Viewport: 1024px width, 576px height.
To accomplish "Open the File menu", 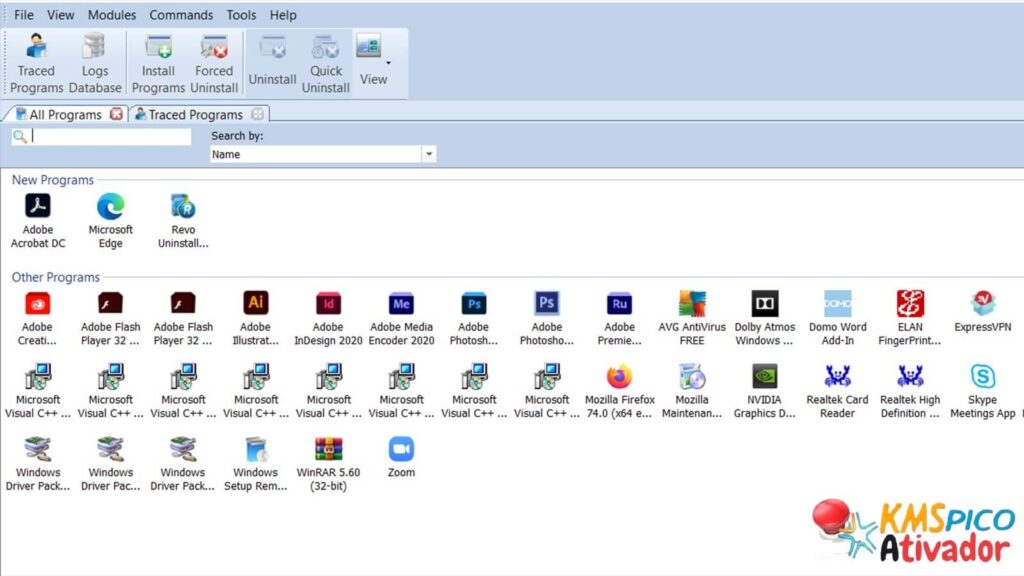I will coord(24,14).
